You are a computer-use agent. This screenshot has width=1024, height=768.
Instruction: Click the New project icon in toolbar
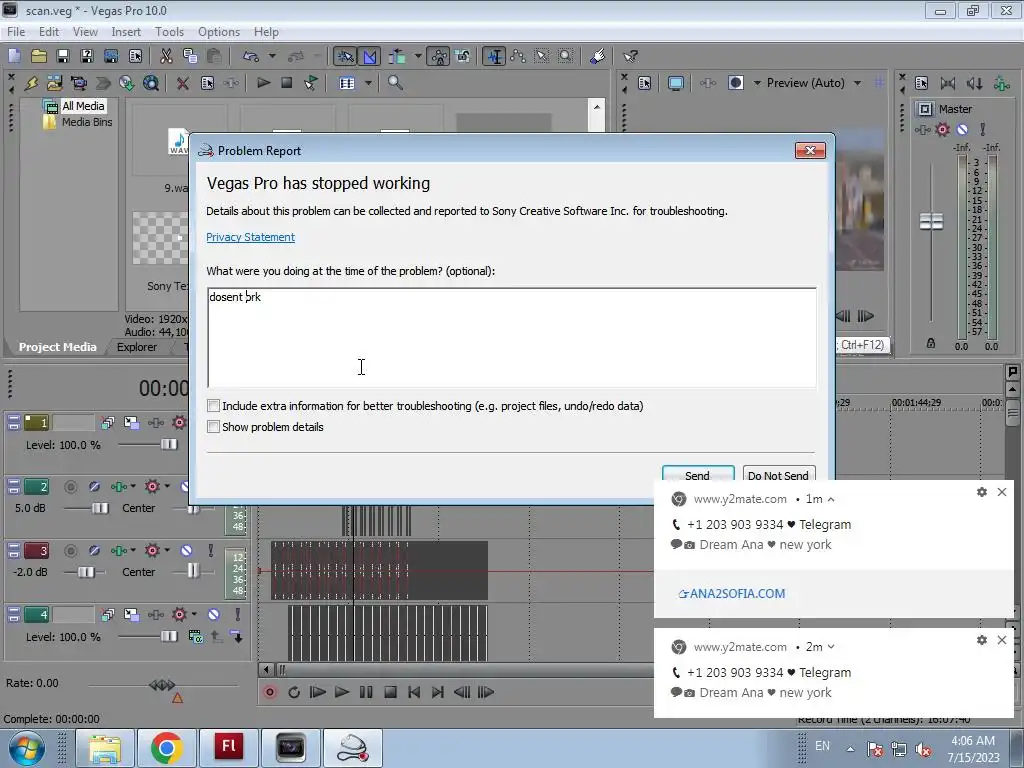point(14,56)
